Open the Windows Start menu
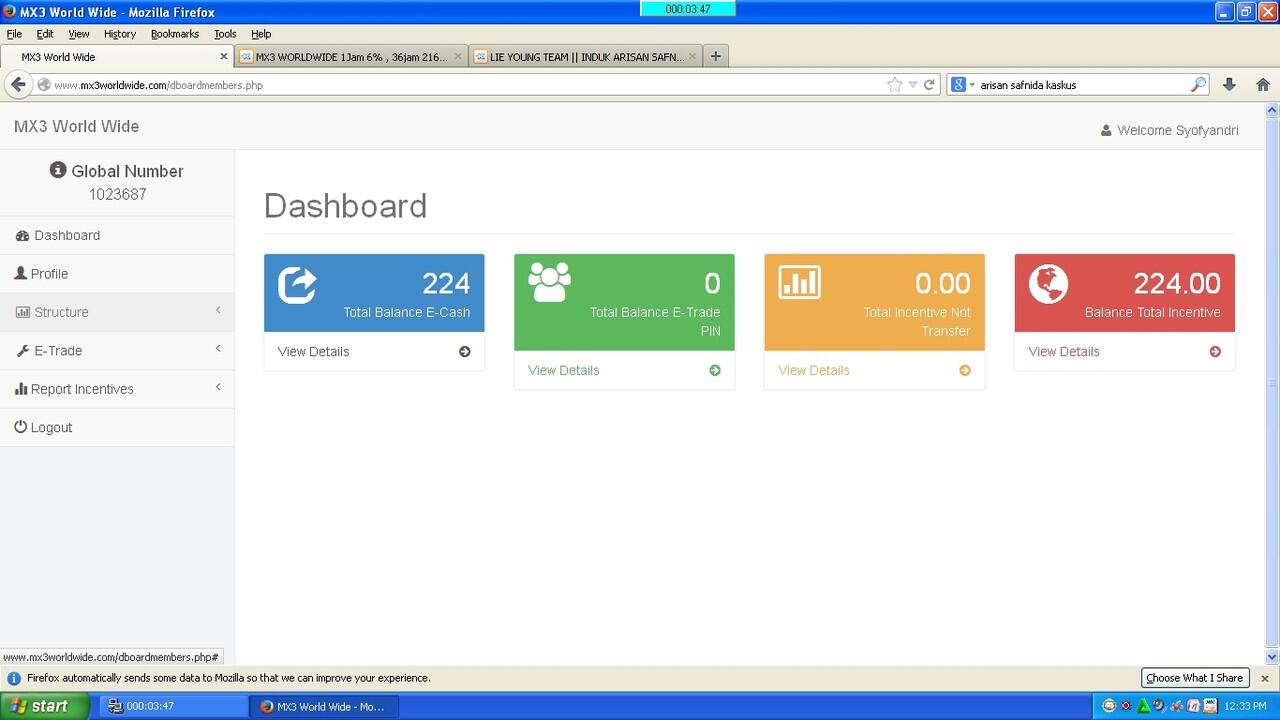Image resolution: width=1280 pixels, height=720 pixels. pos(45,706)
